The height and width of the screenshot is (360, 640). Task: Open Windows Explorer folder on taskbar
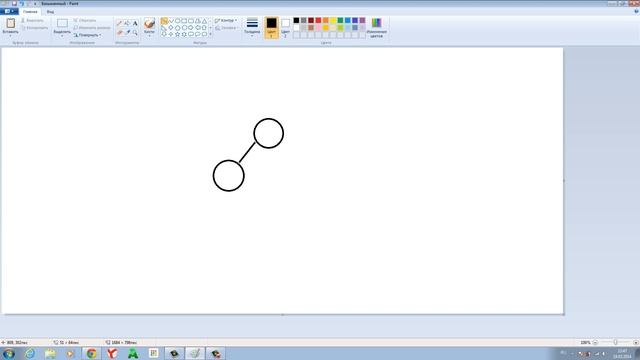click(x=50, y=353)
